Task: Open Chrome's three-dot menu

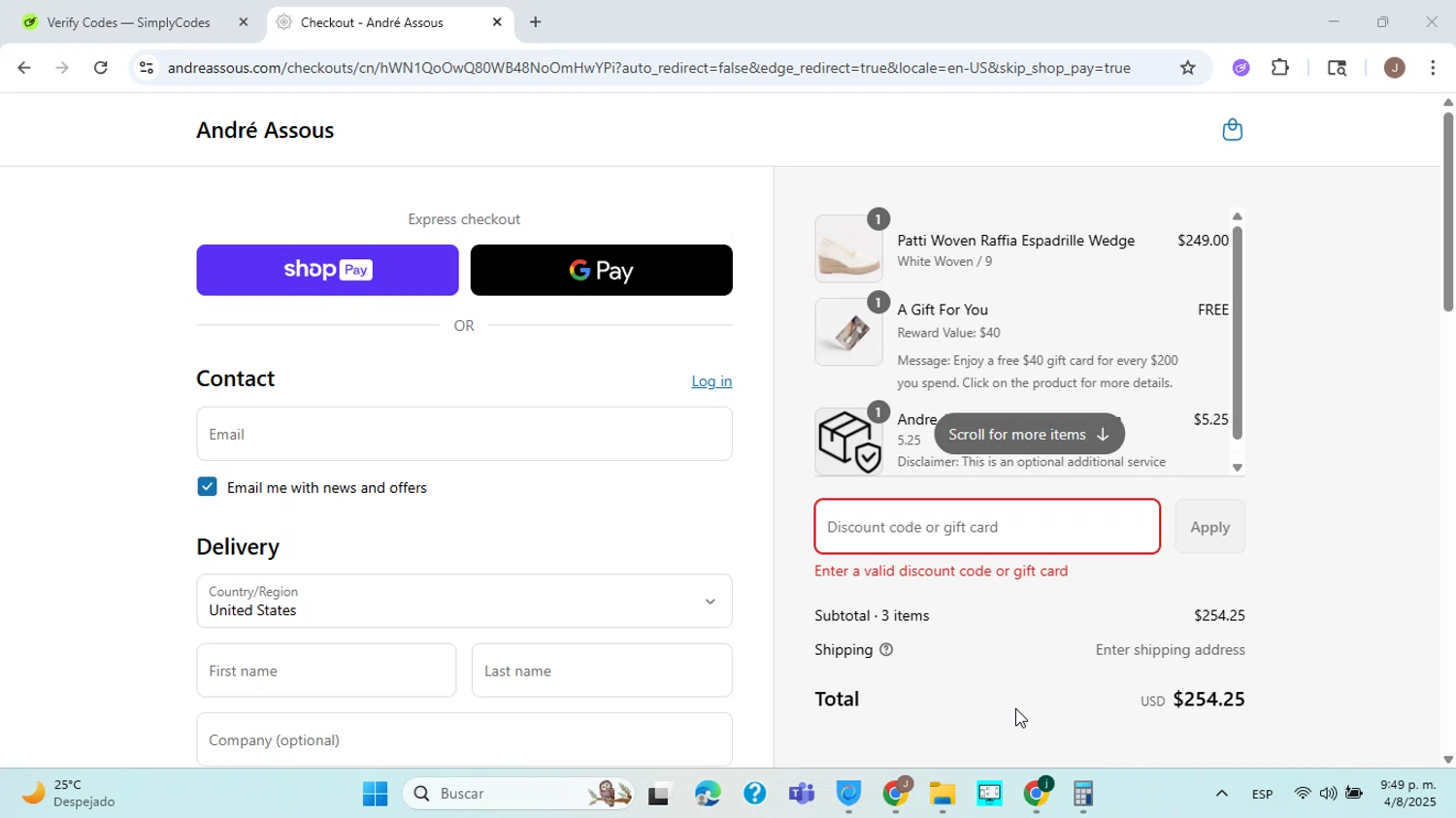Action: coord(1433,68)
